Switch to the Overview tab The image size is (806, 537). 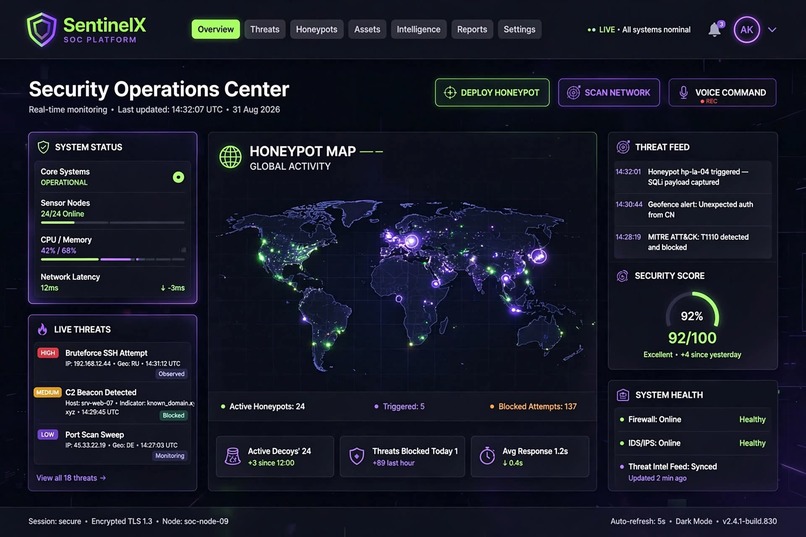[x=215, y=29]
